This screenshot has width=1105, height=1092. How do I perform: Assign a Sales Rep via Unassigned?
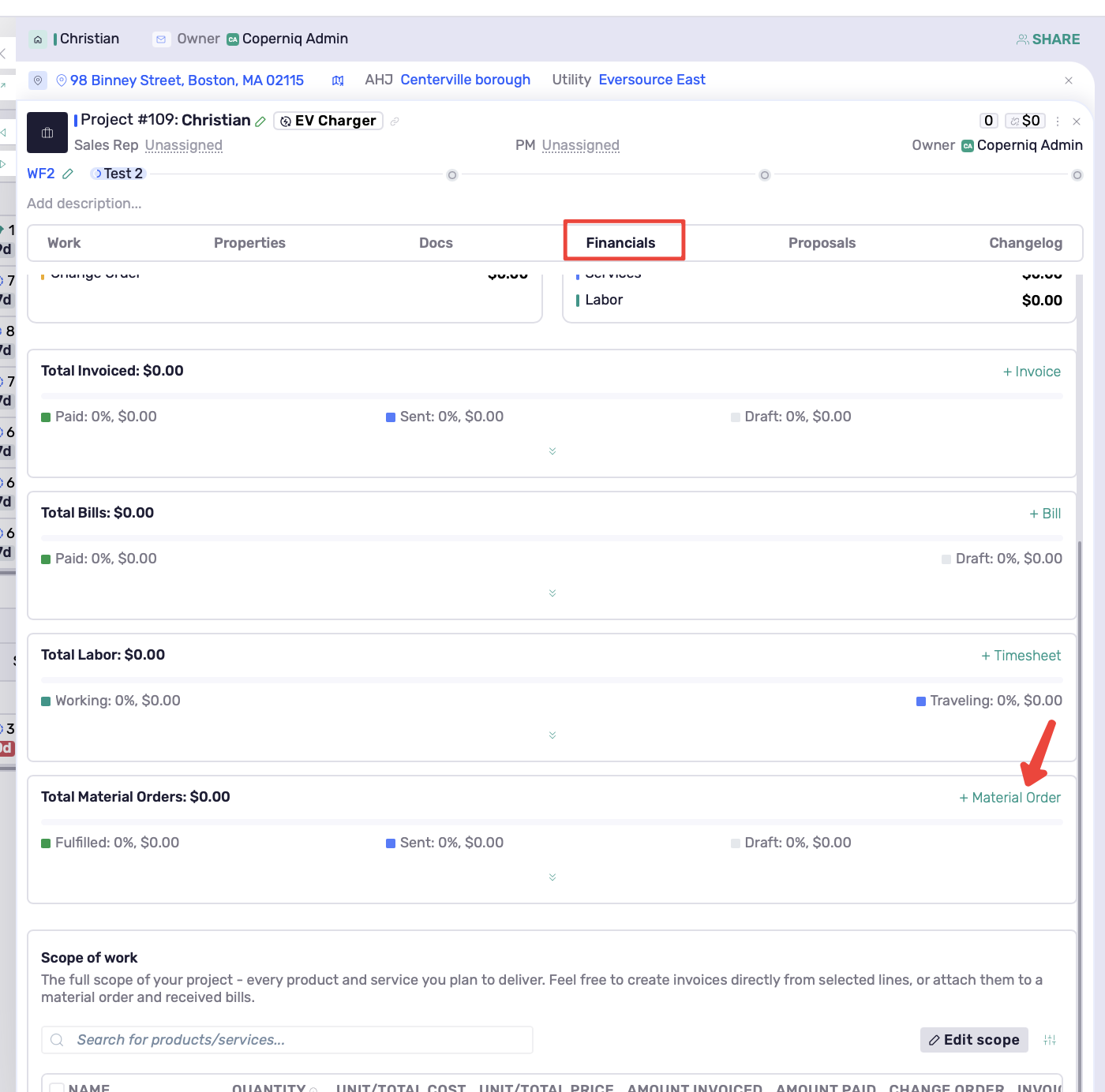(184, 145)
